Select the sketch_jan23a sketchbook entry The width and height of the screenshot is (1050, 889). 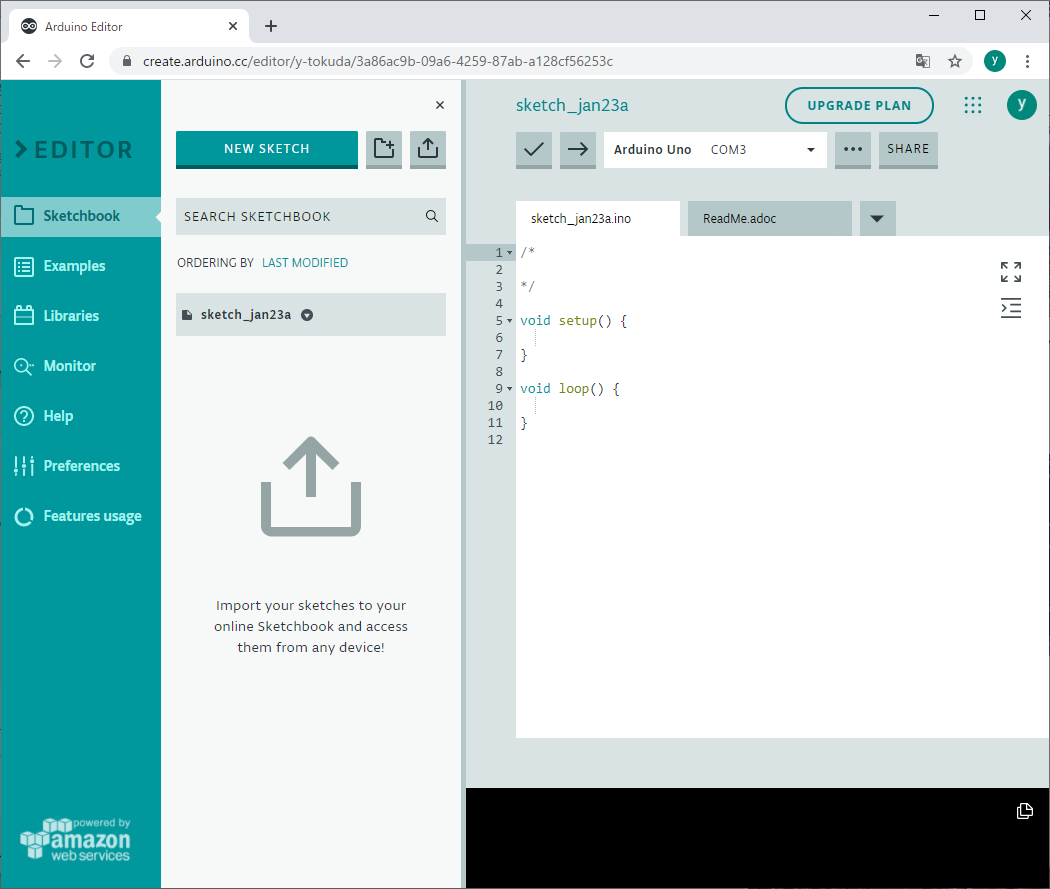pos(311,315)
